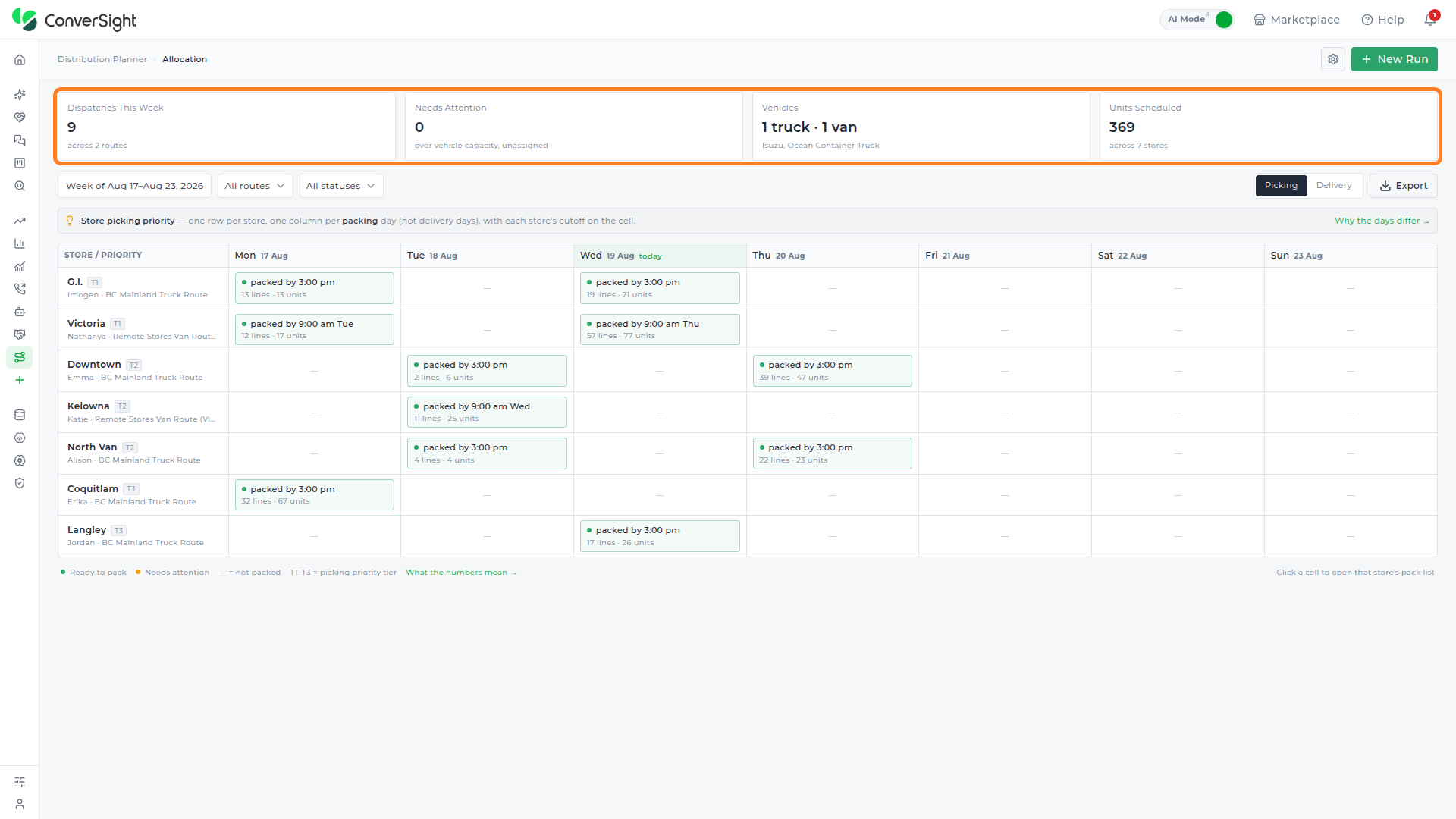Open the user profile icon at bottom
Viewport: 1456px width, 819px height.
pyautogui.click(x=20, y=804)
